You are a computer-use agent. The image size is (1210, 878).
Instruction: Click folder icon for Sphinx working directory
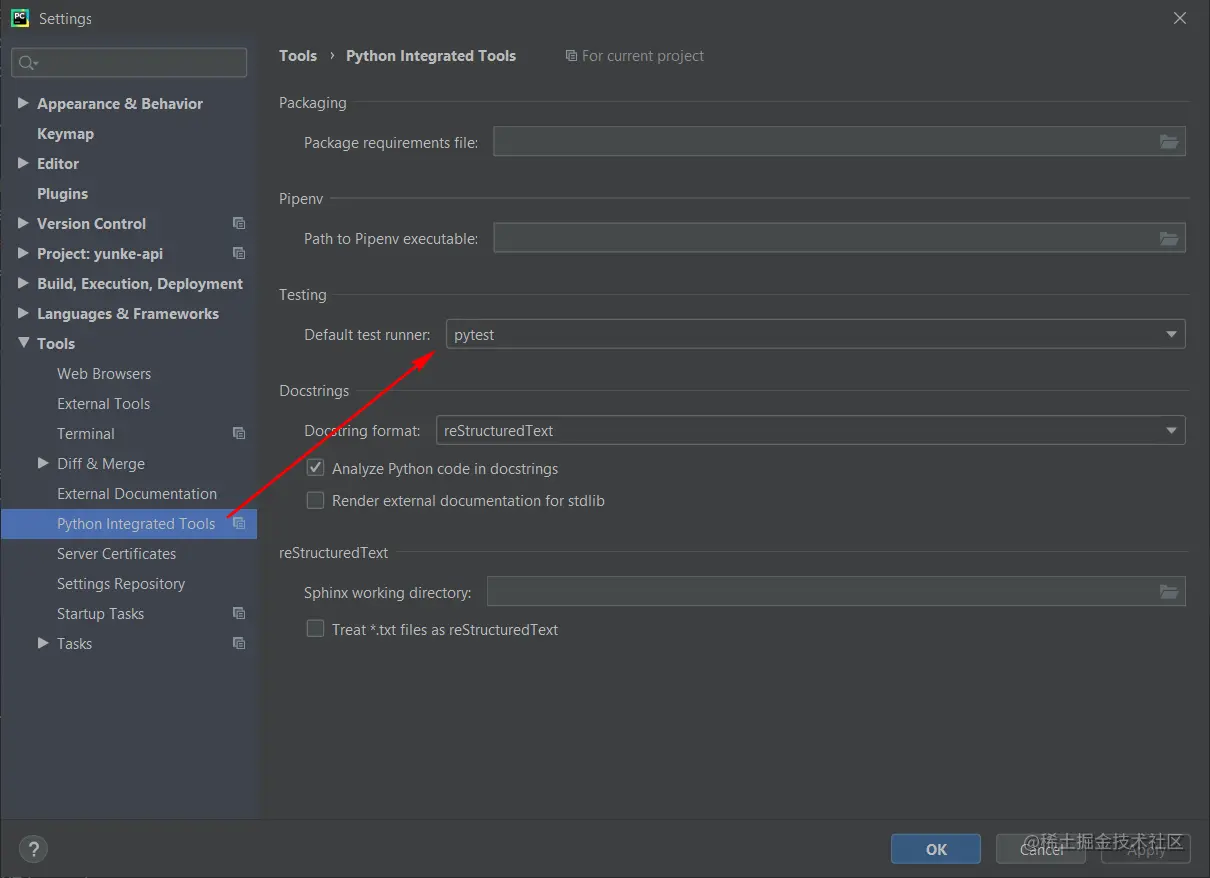pos(1169,592)
